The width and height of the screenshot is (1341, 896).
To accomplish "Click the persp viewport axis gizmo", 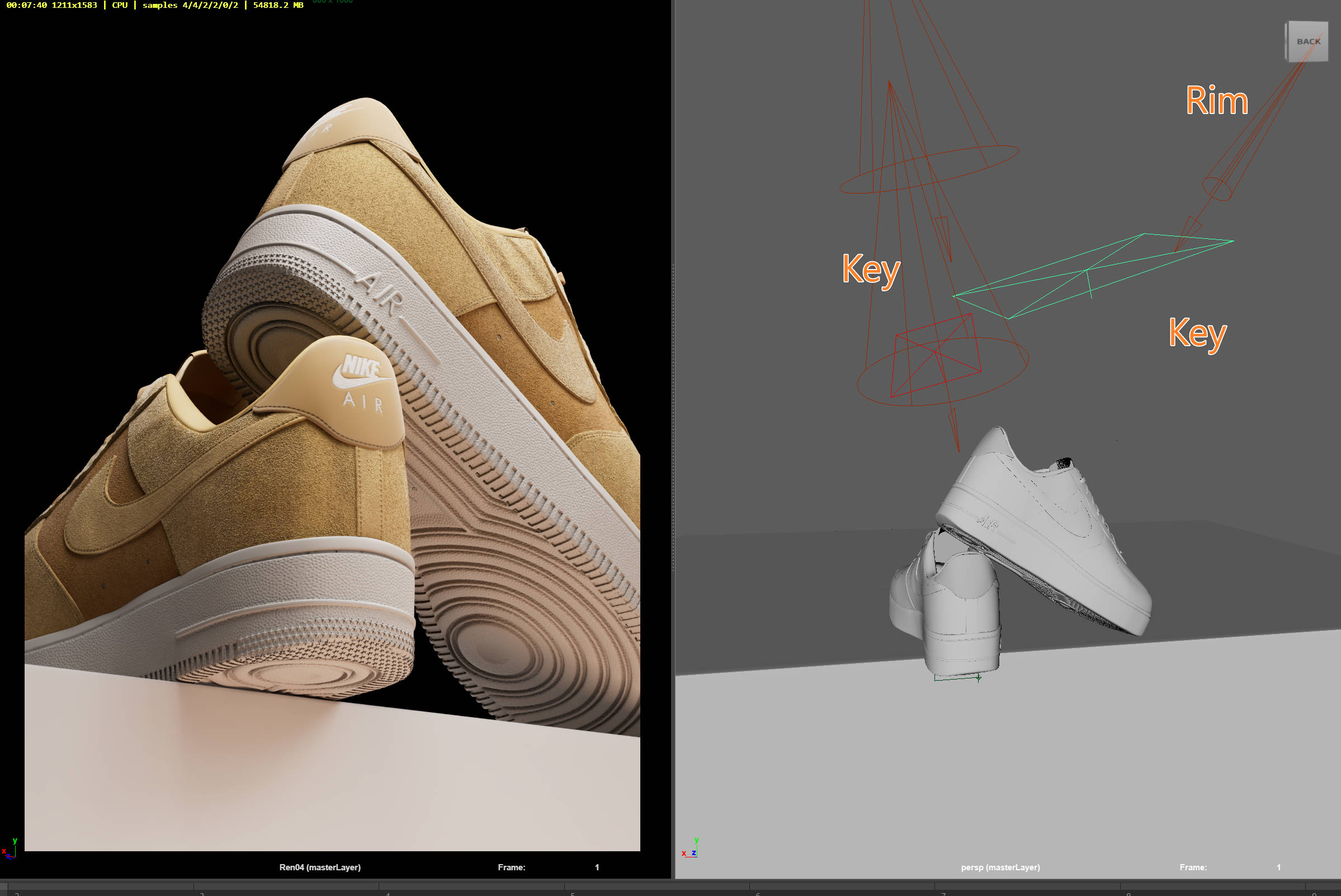I will (x=690, y=848).
